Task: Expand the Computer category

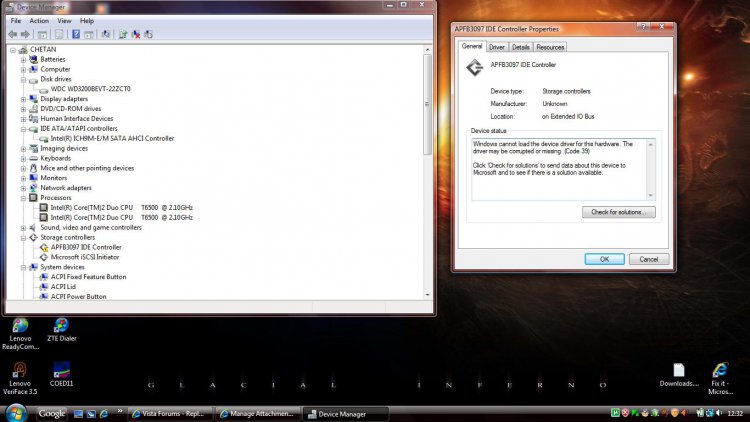Action: coord(23,70)
